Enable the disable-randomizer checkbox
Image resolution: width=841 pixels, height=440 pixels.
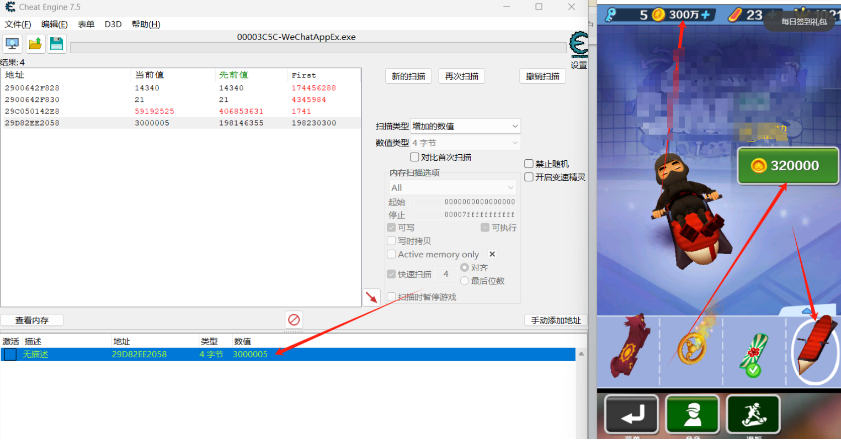coord(529,164)
